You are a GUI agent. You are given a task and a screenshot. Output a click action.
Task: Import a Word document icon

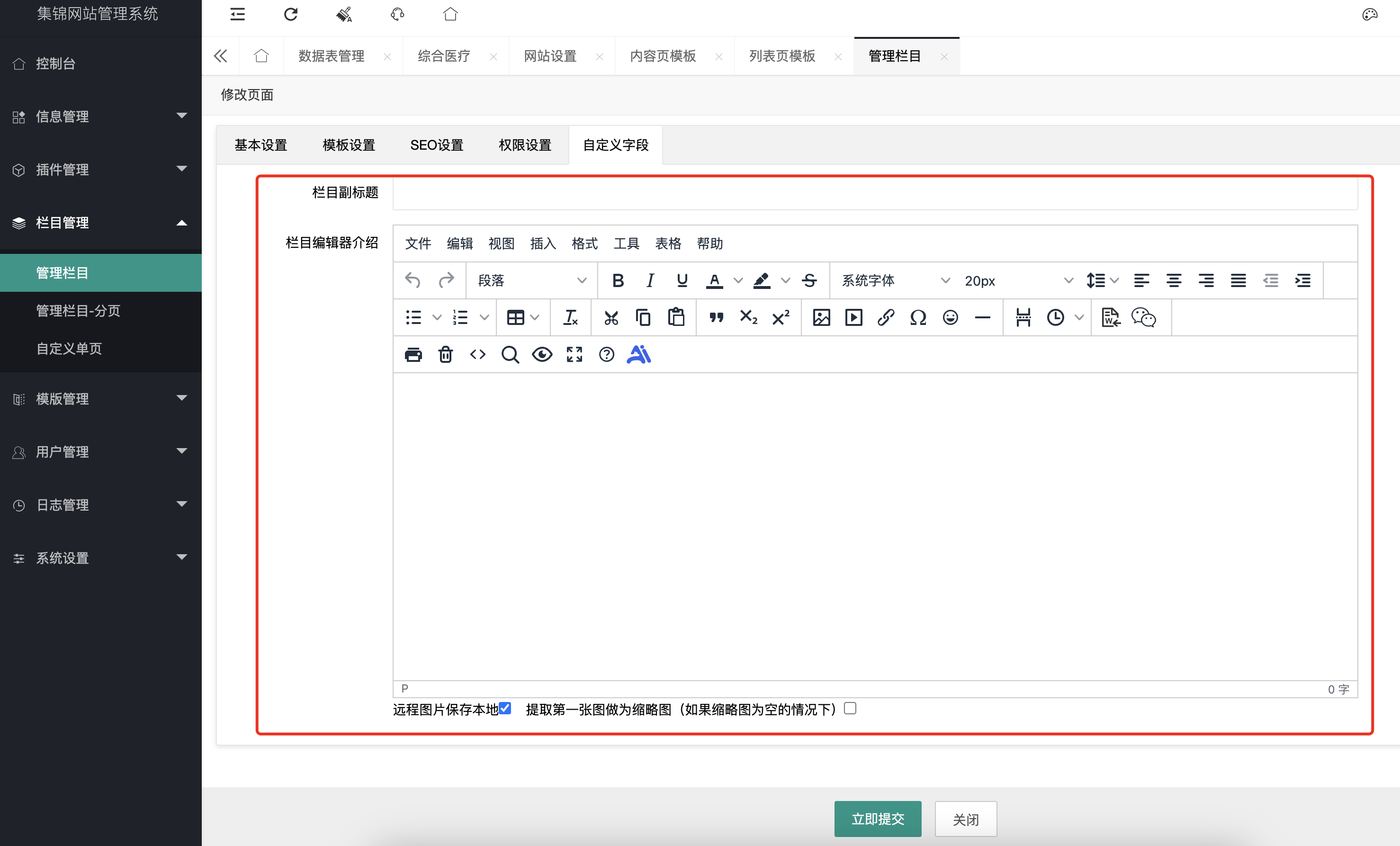pyautogui.click(x=1110, y=317)
